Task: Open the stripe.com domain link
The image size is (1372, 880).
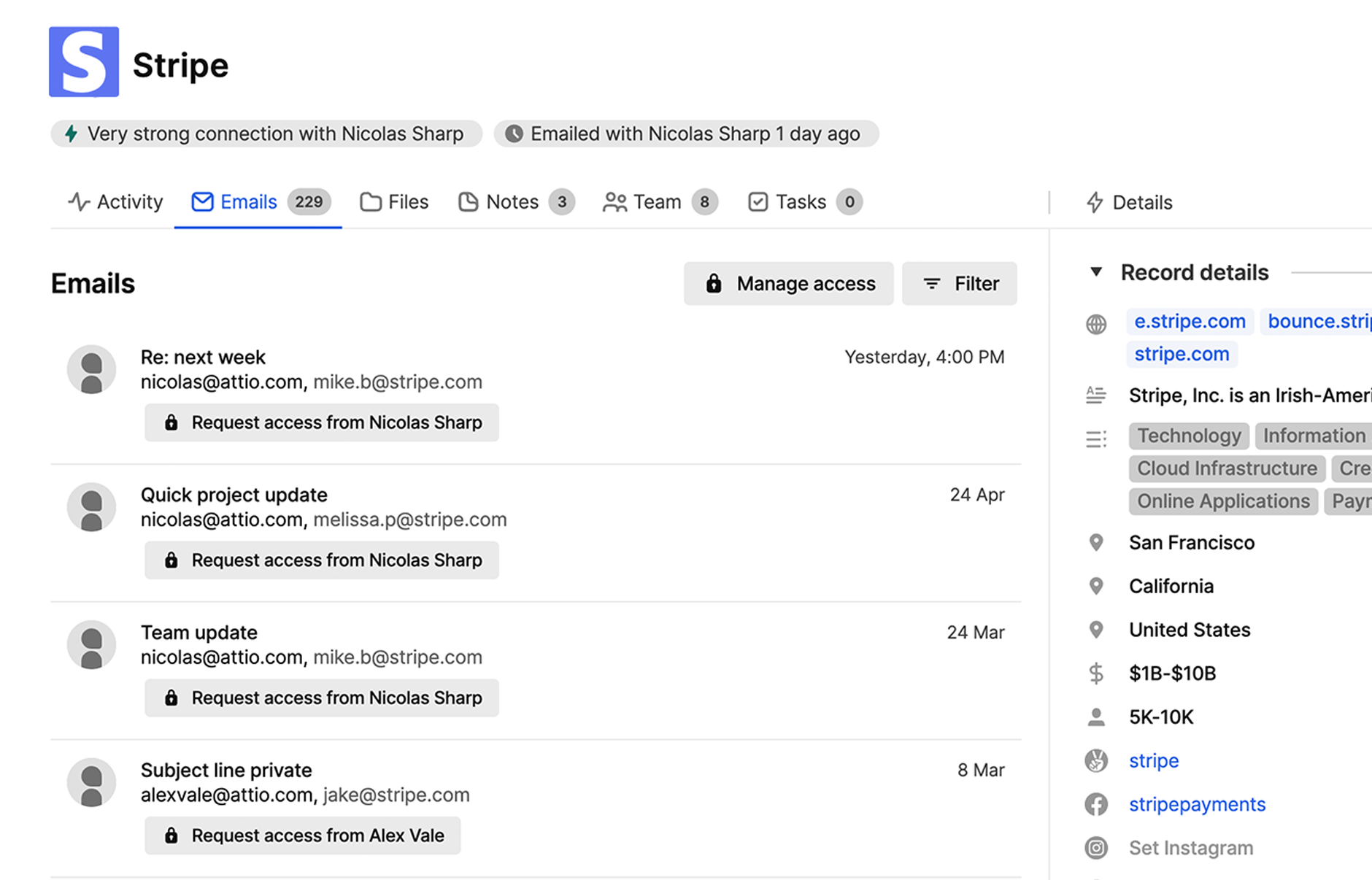Action: coord(1182,354)
